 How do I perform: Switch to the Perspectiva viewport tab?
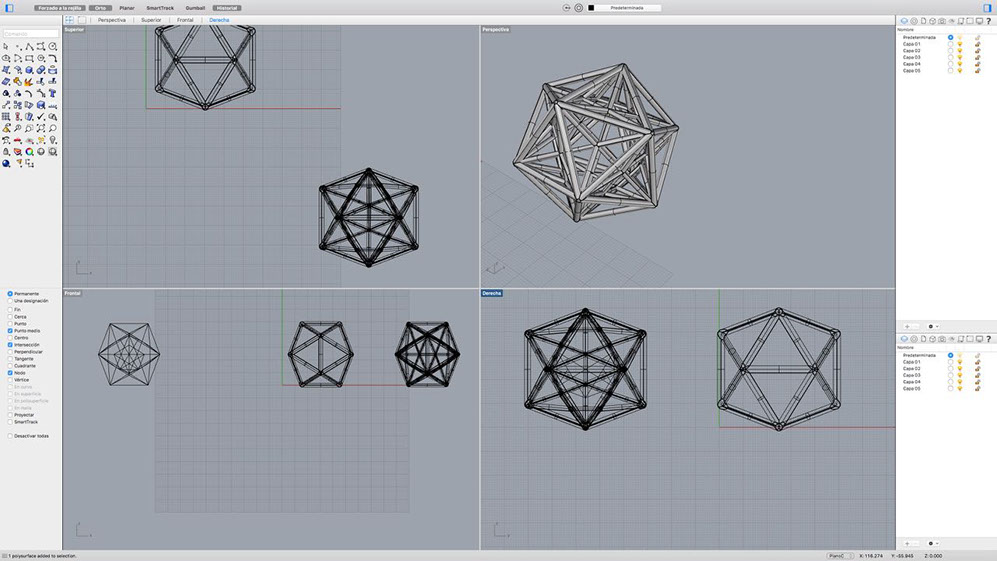[x=112, y=20]
